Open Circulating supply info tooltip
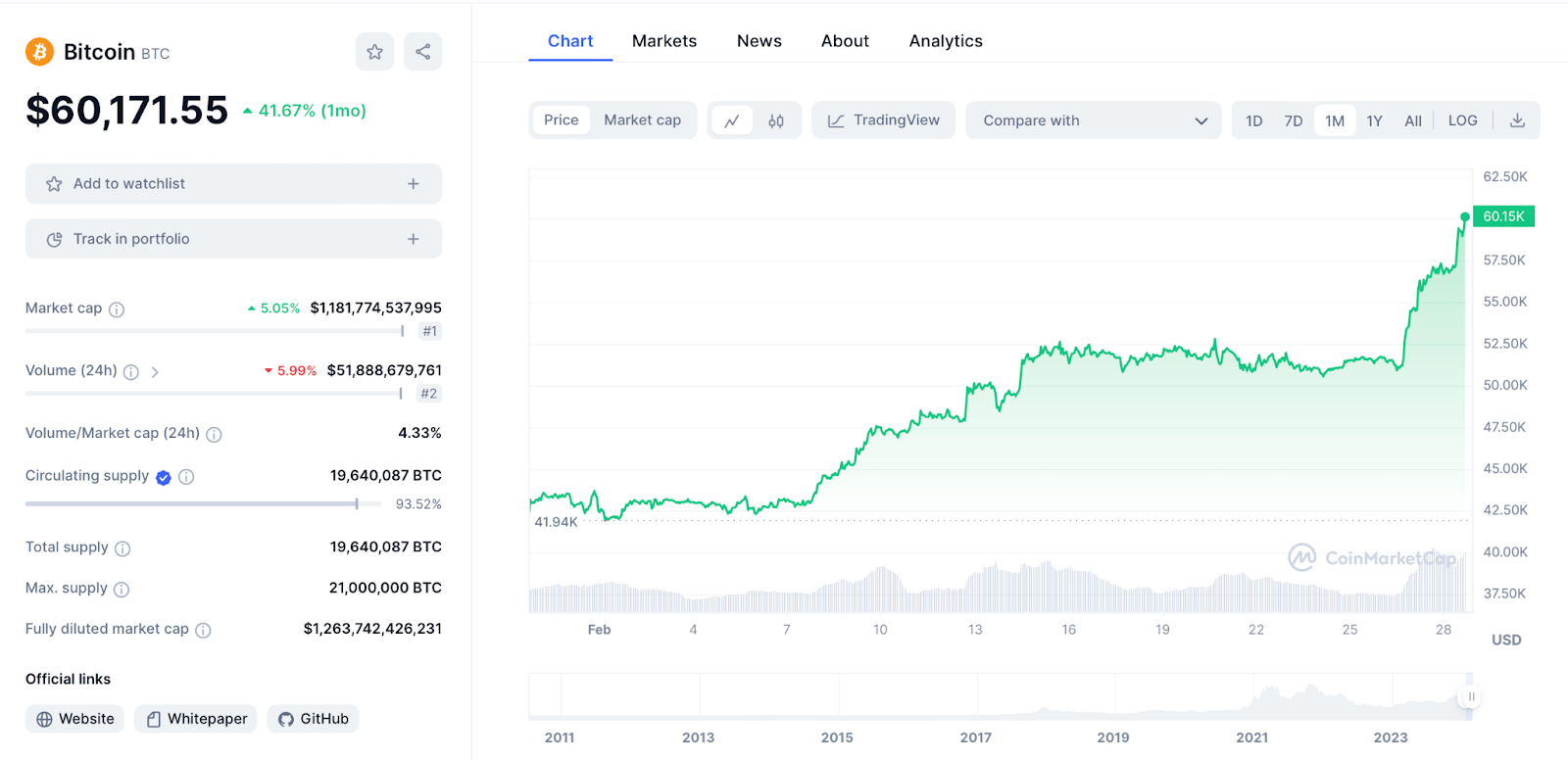Screen dimensions: 1568x760 [186, 477]
